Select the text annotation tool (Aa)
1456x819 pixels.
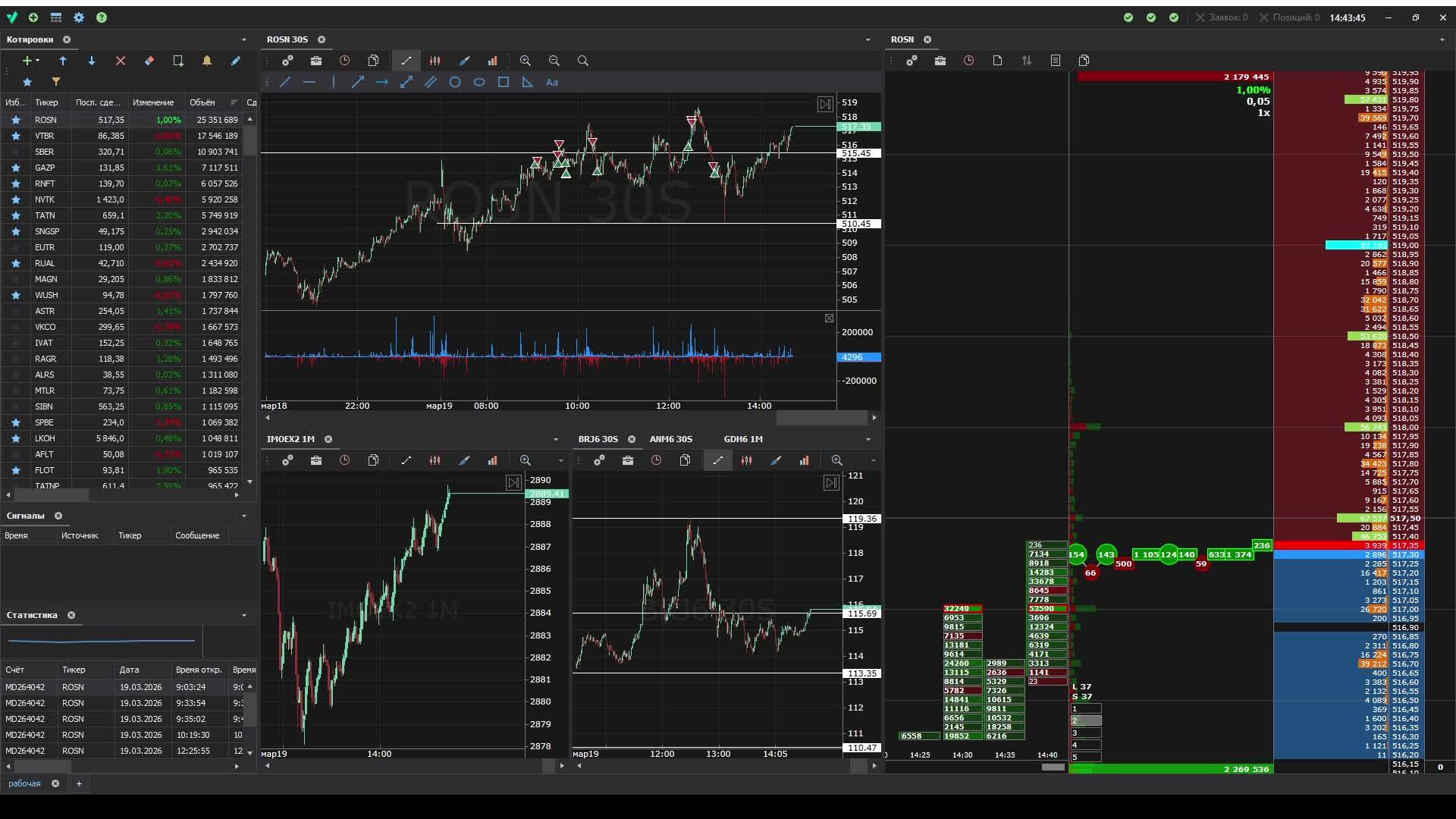(552, 82)
